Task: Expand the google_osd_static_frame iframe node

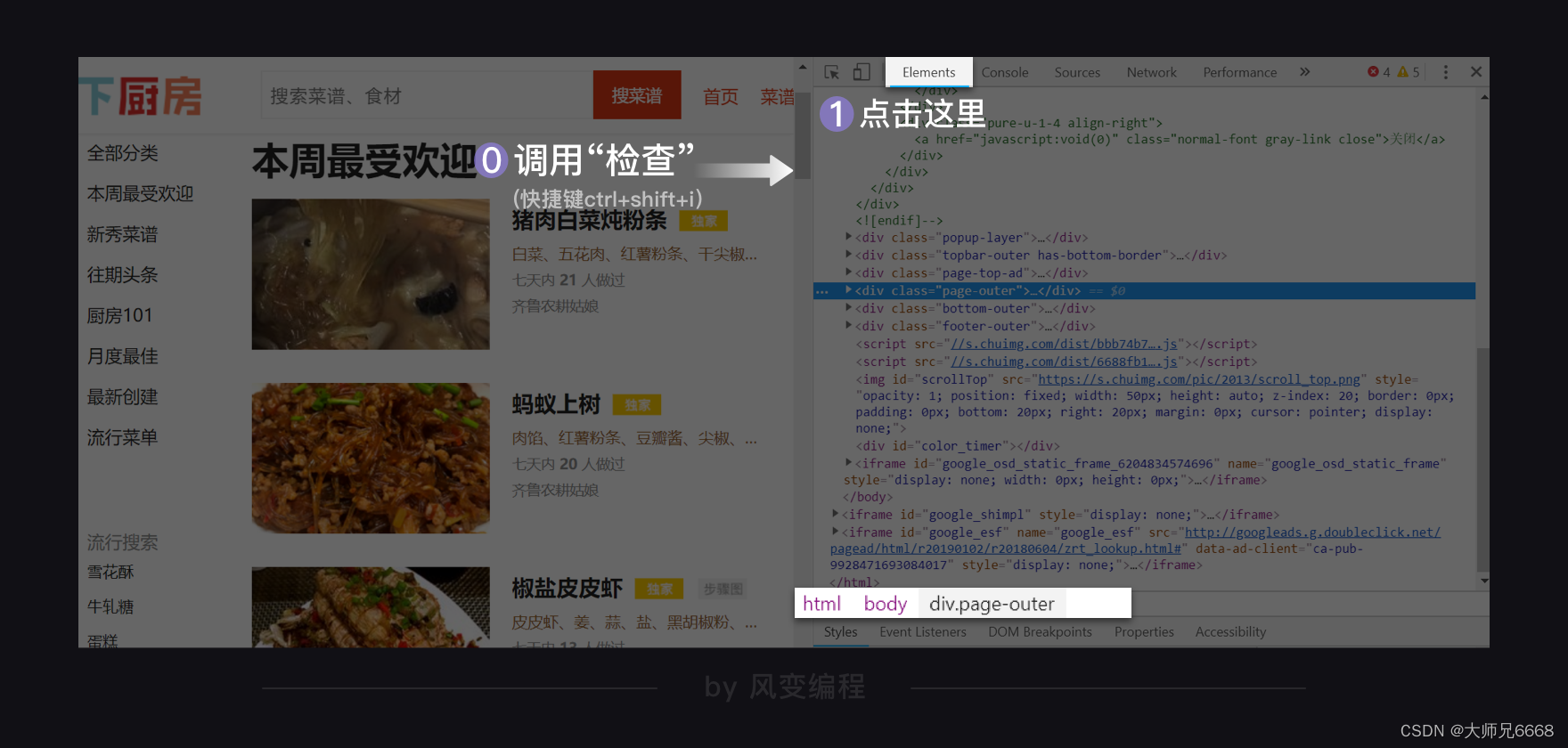Action: click(x=848, y=463)
